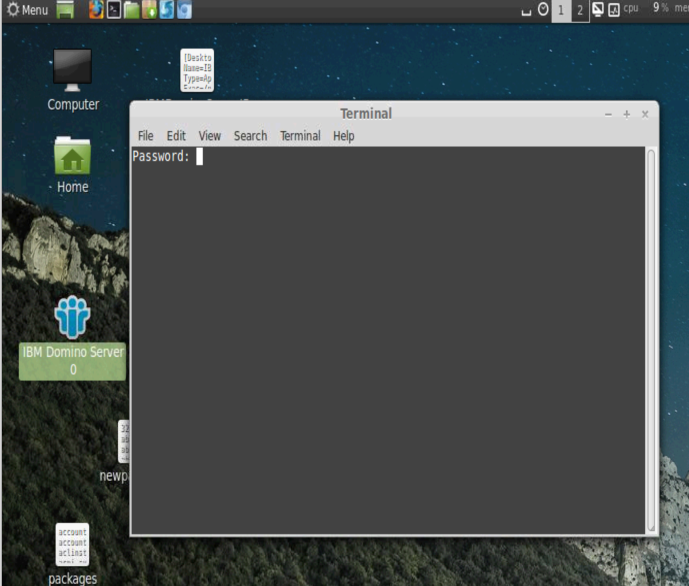Launch the terminal from the panel launcher
Image resolution: width=689 pixels, height=586 pixels.
click(x=114, y=10)
